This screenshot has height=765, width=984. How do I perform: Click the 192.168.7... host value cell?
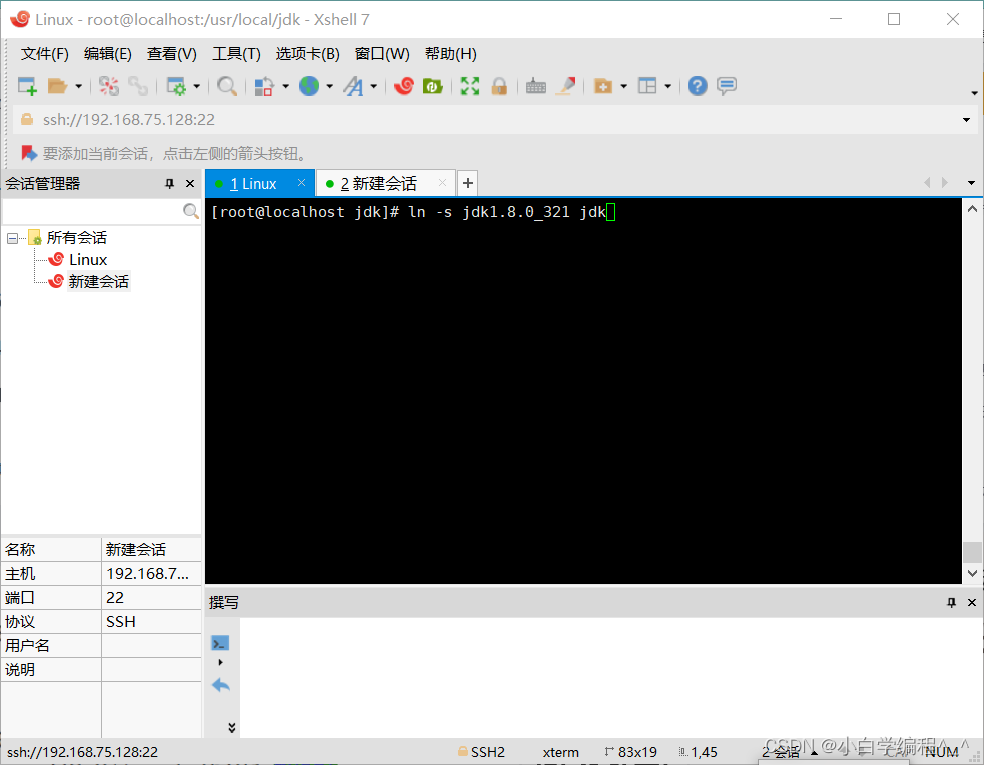(151, 574)
